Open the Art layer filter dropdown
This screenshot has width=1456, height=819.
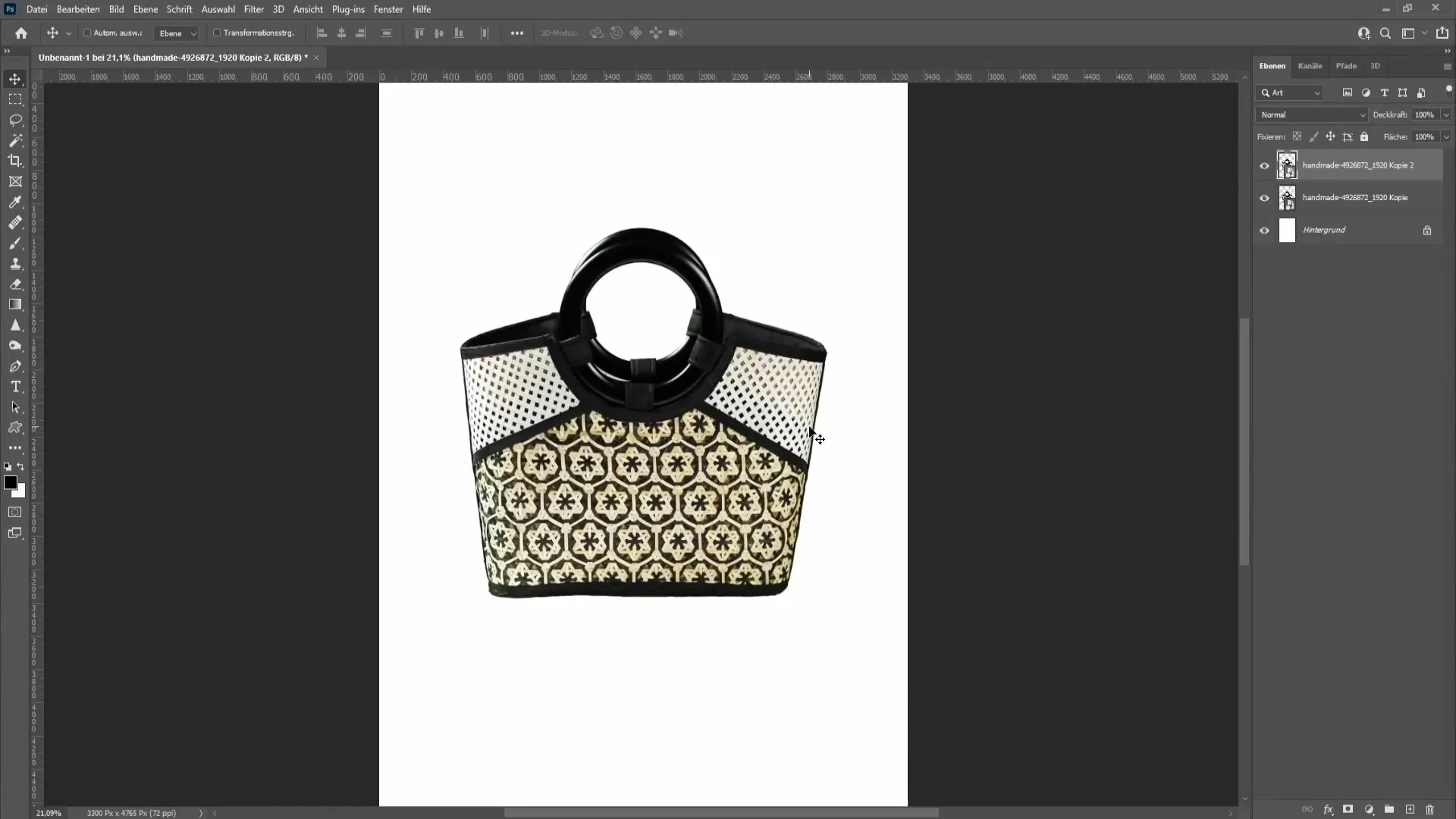pos(1291,93)
